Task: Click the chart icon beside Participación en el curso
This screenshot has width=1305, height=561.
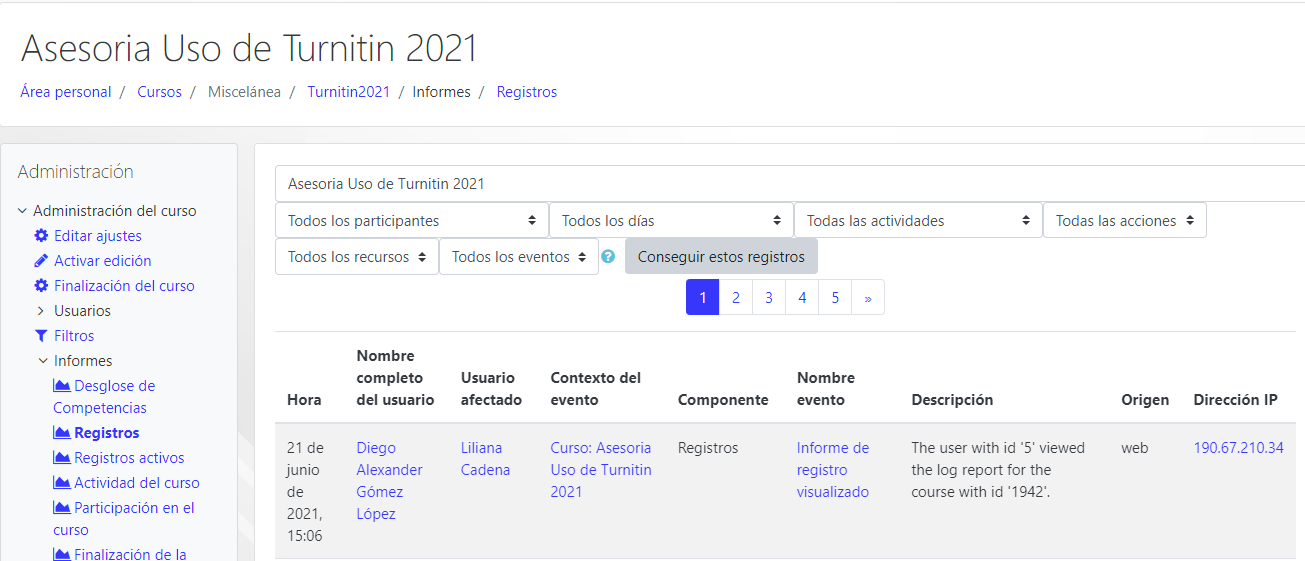Action: pos(62,508)
